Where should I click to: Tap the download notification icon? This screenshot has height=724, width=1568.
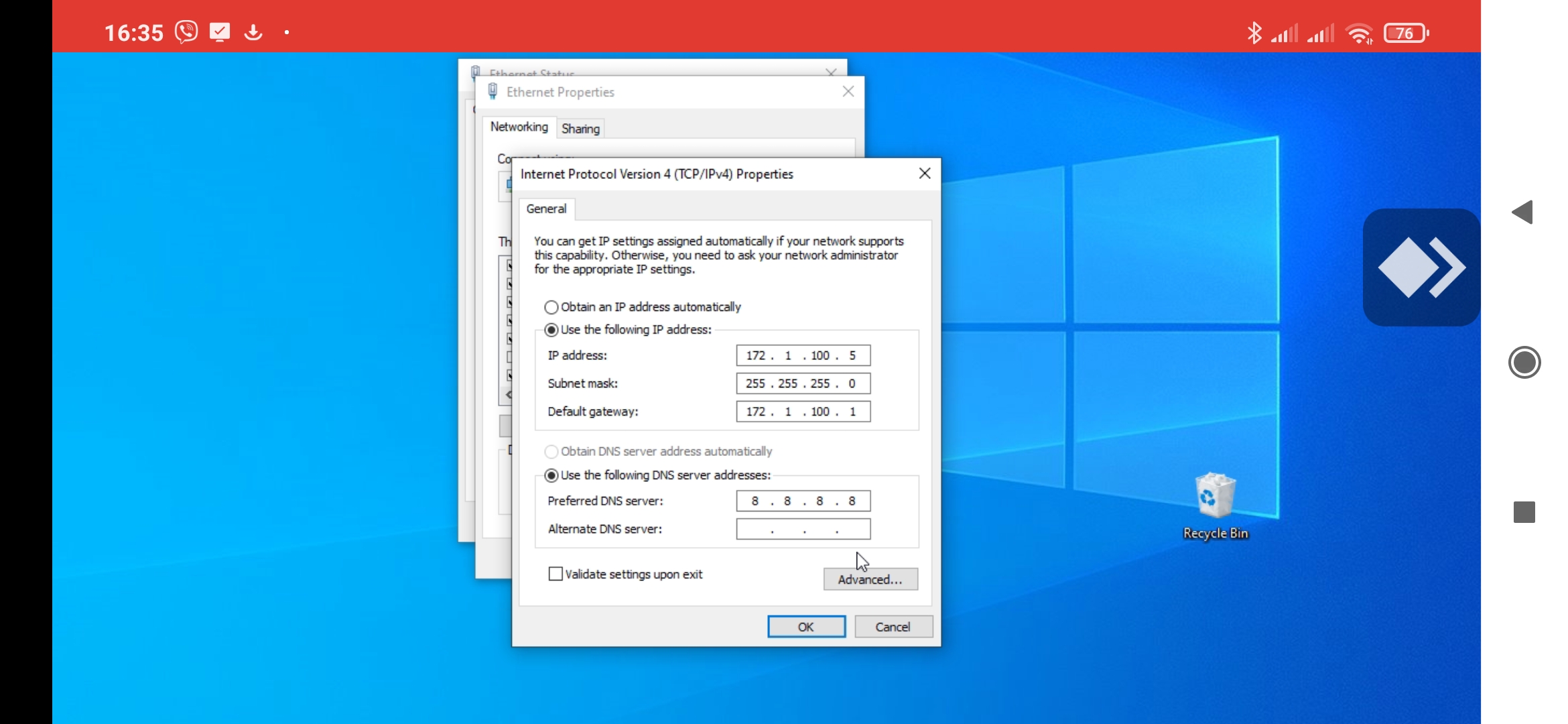[253, 32]
